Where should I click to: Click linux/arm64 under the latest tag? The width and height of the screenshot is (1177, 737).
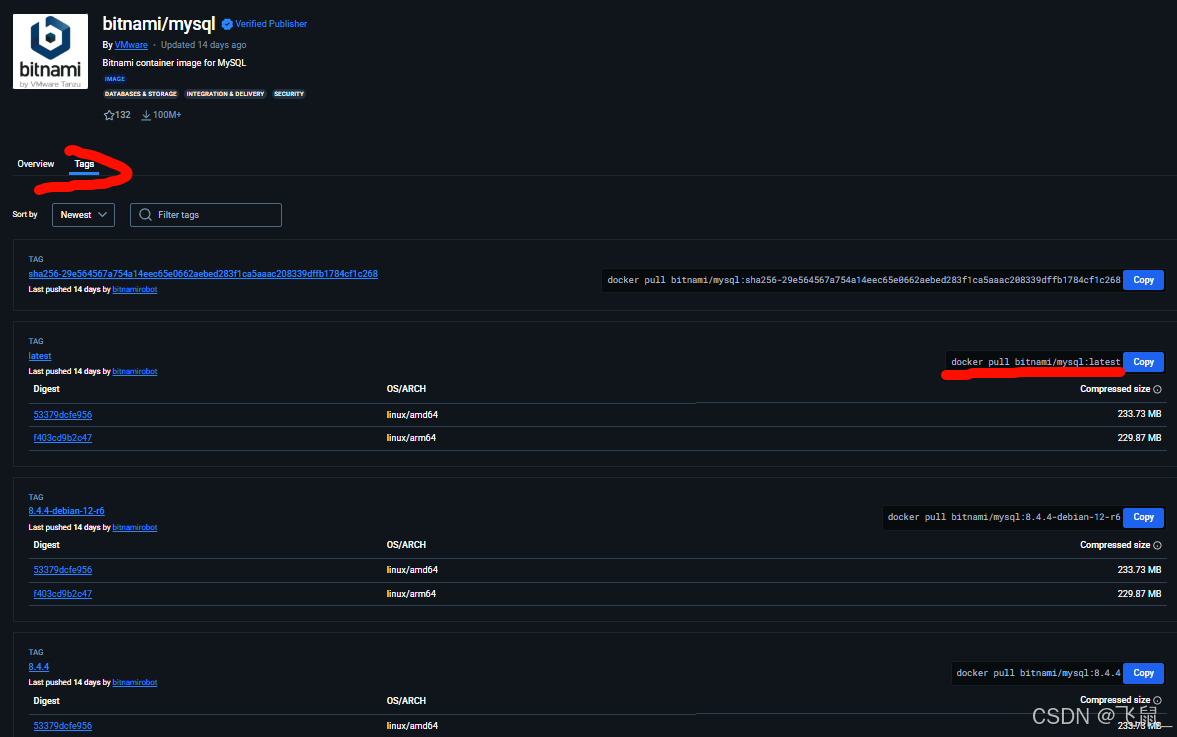[411, 438]
